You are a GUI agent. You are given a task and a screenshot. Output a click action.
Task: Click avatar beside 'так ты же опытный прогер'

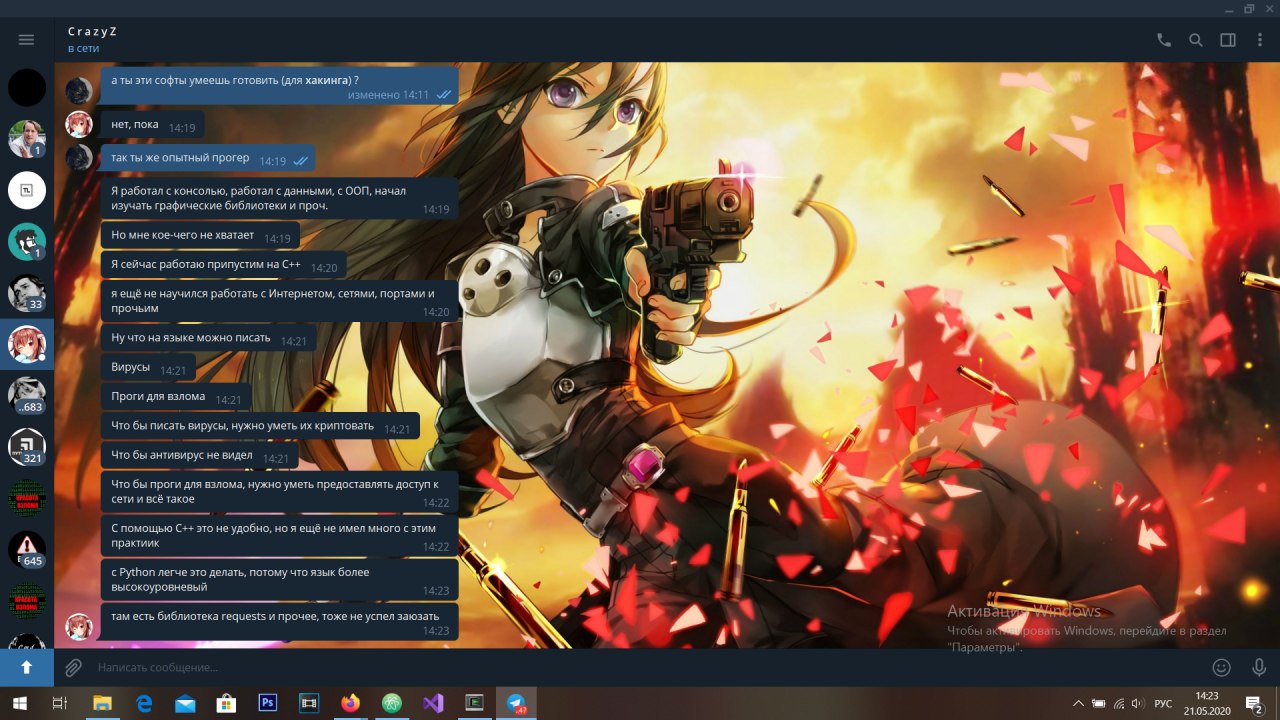[79, 157]
